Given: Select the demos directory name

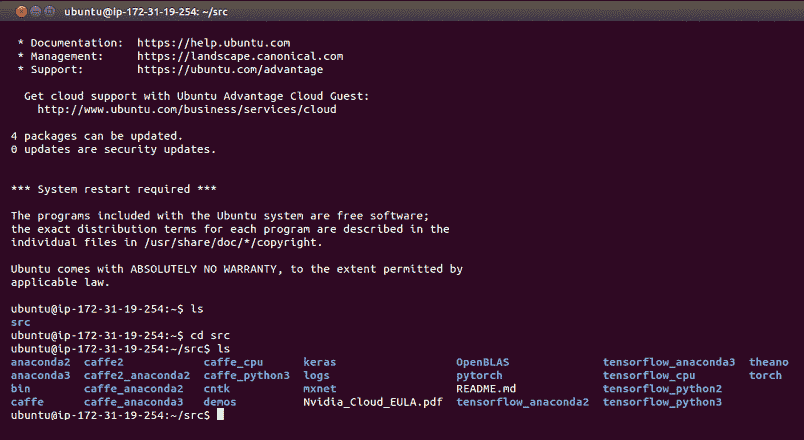Looking at the screenshot, I should pos(220,403).
